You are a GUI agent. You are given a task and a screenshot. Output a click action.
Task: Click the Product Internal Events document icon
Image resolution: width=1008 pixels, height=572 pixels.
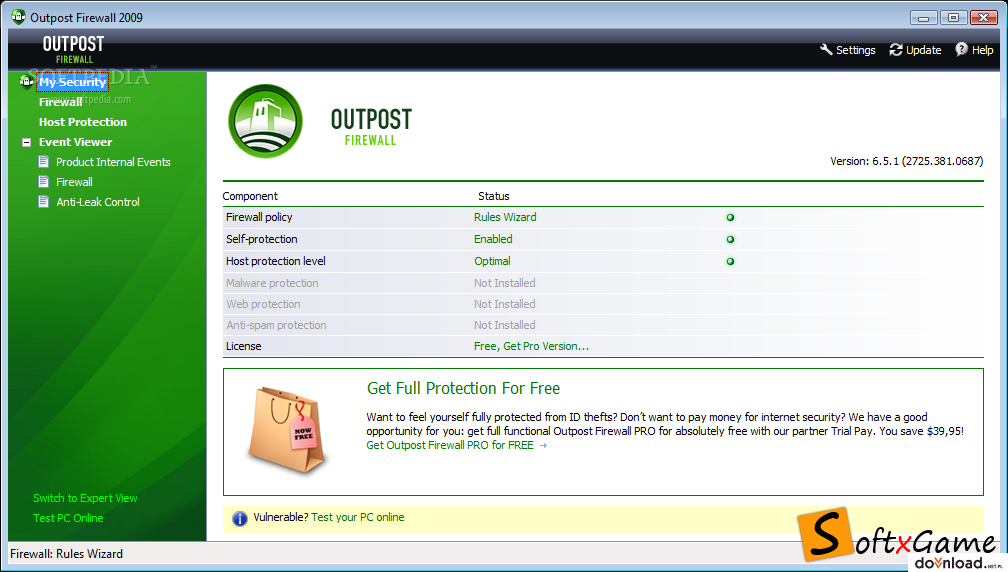click(44, 161)
